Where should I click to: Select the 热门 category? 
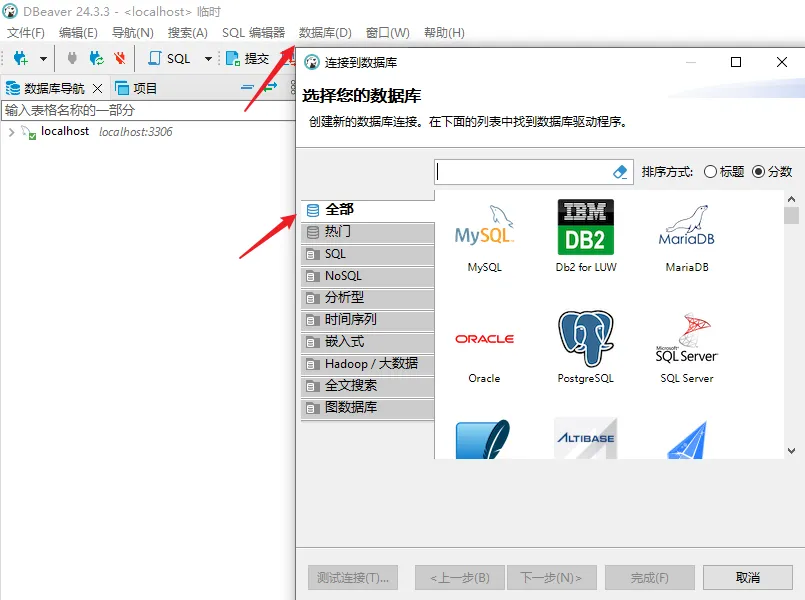pos(368,232)
